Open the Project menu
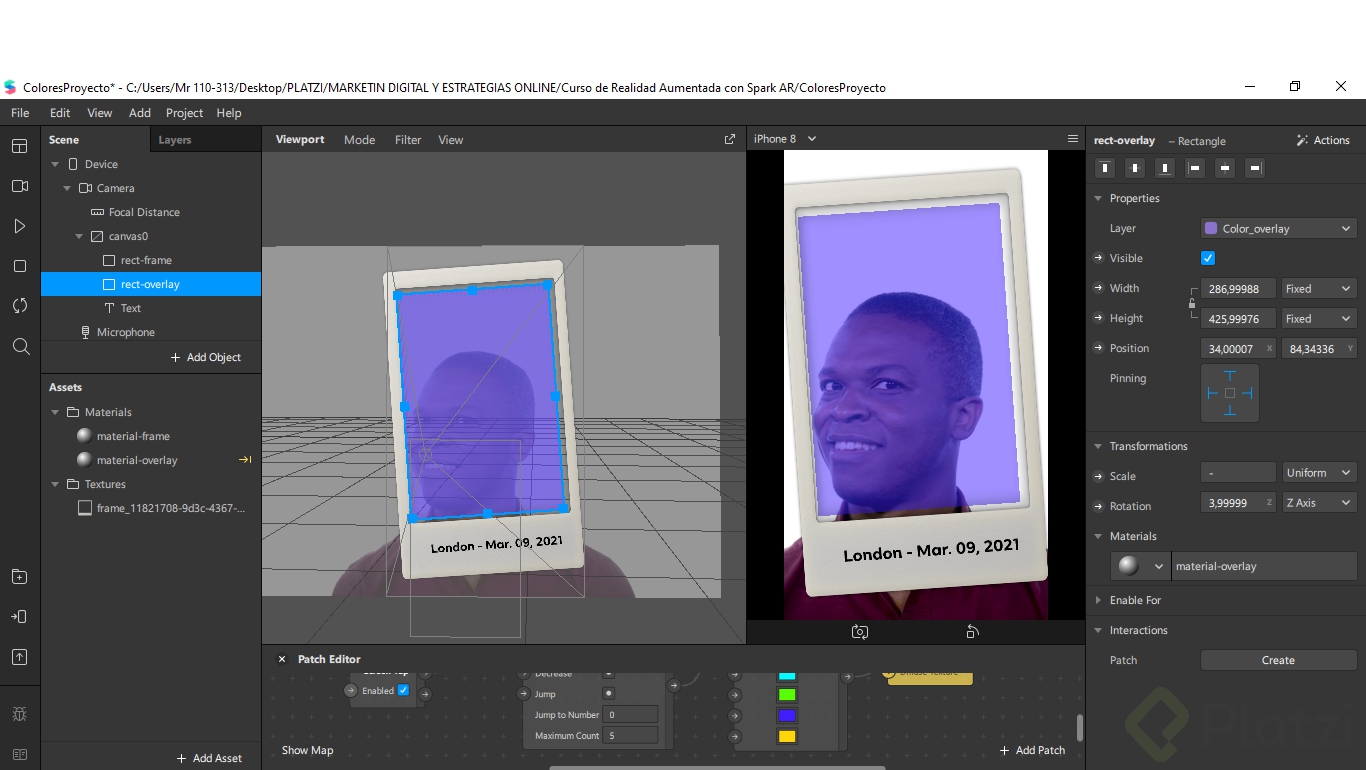This screenshot has height=770, width=1366. 184,113
